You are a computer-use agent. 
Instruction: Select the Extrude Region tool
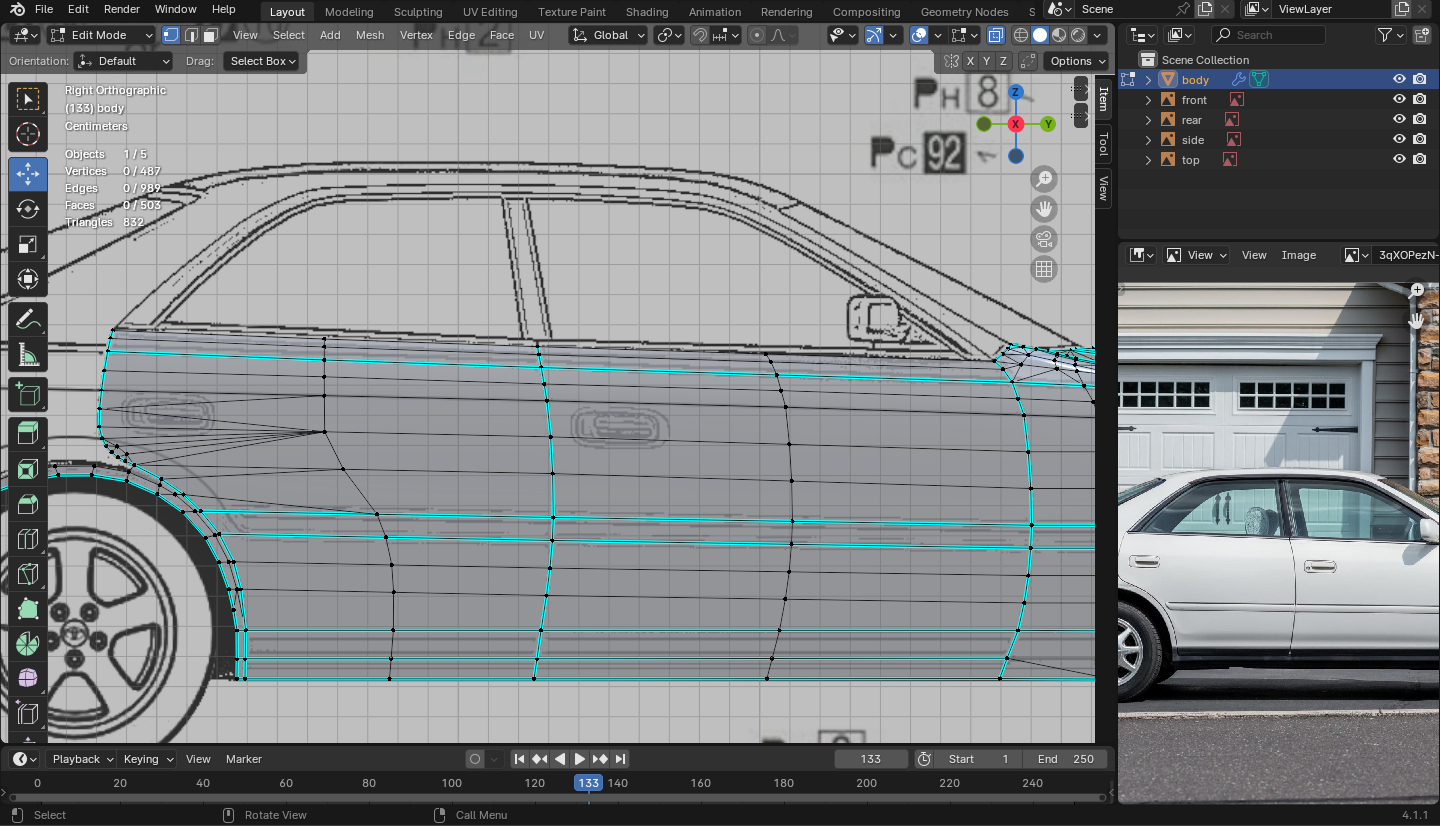pyautogui.click(x=28, y=432)
